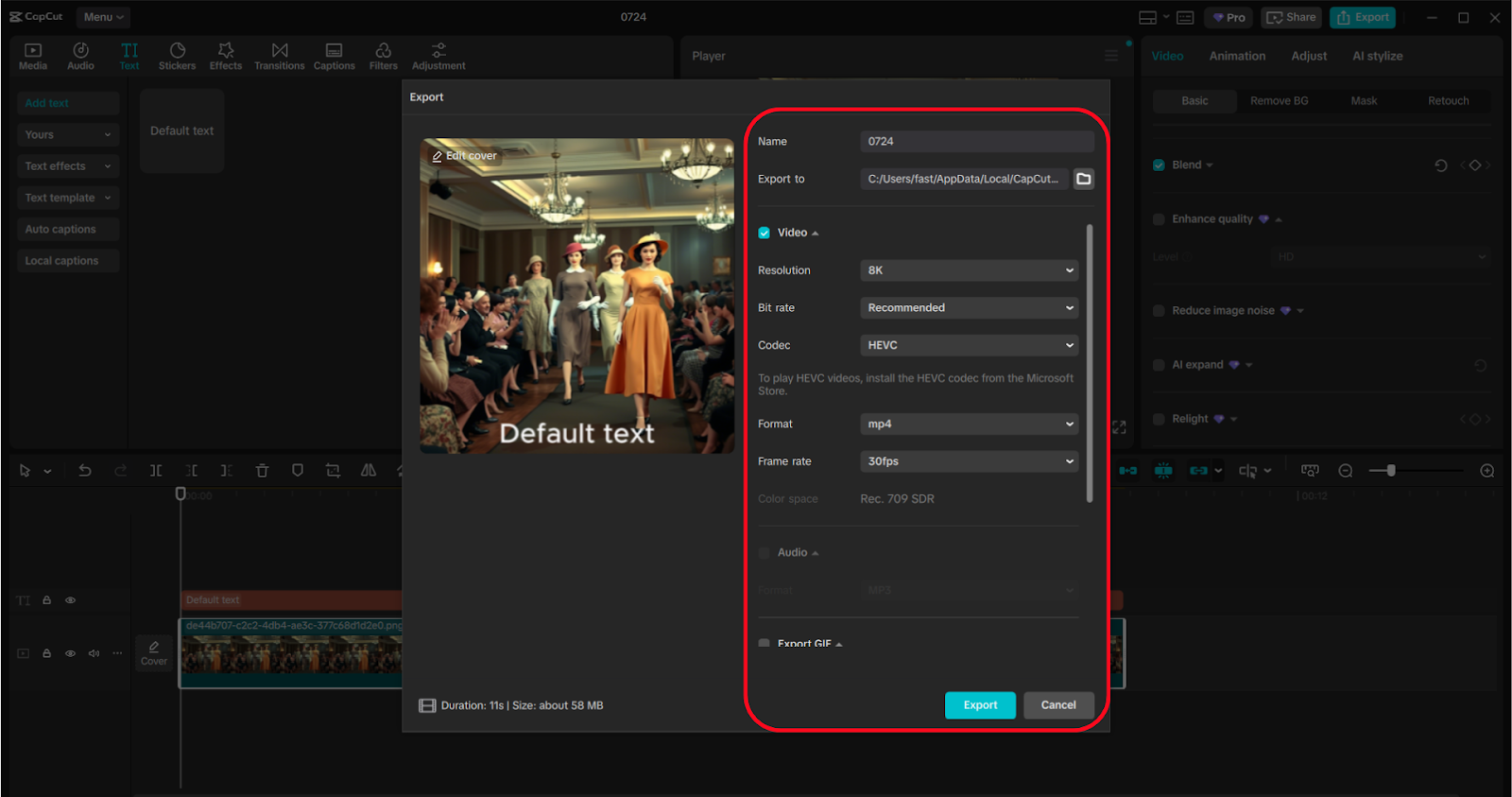
Task: Expand the Yours text category
Action: (x=68, y=135)
